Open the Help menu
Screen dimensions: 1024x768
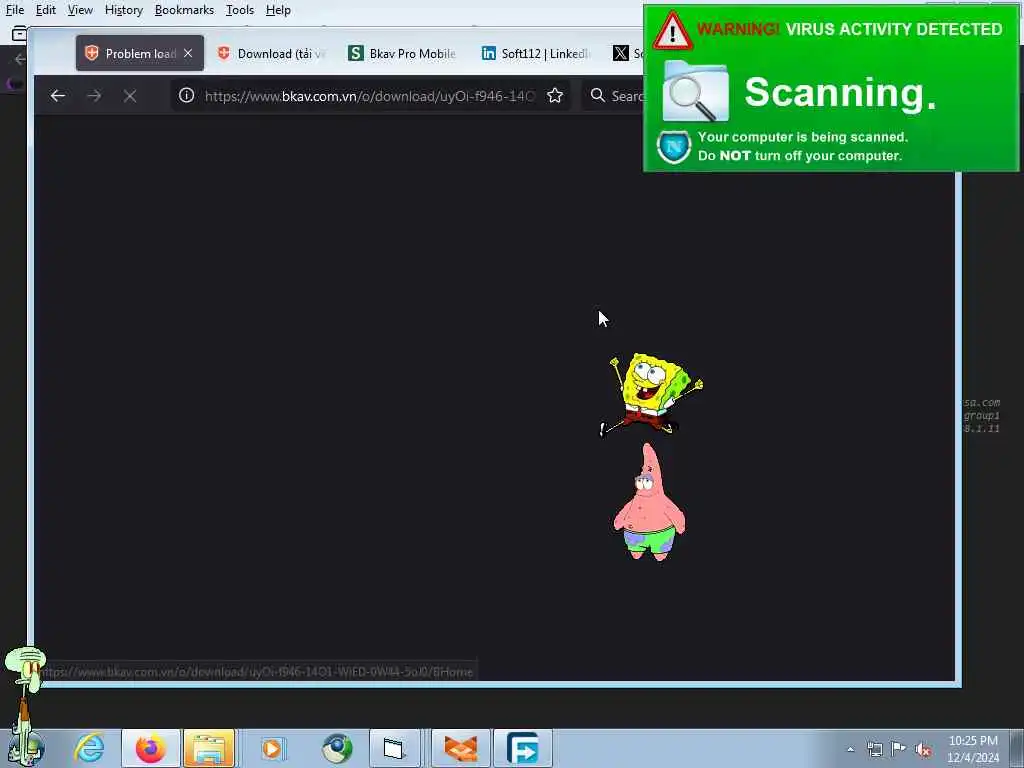[x=278, y=10]
